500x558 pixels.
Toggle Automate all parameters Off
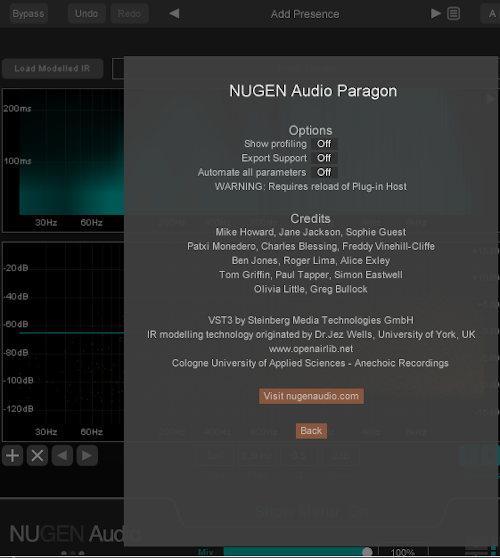324,172
